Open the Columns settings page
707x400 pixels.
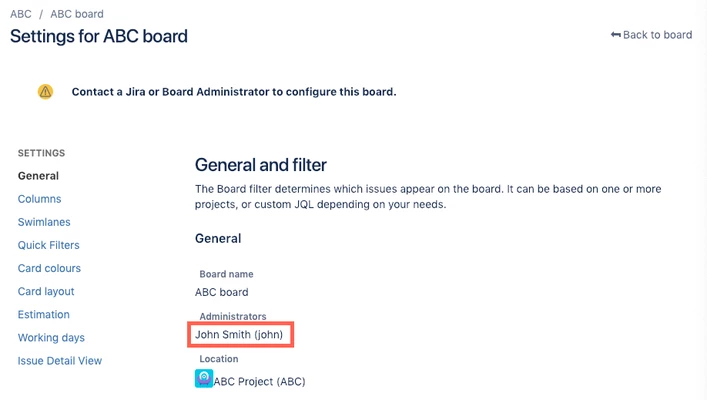coord(39,199)
